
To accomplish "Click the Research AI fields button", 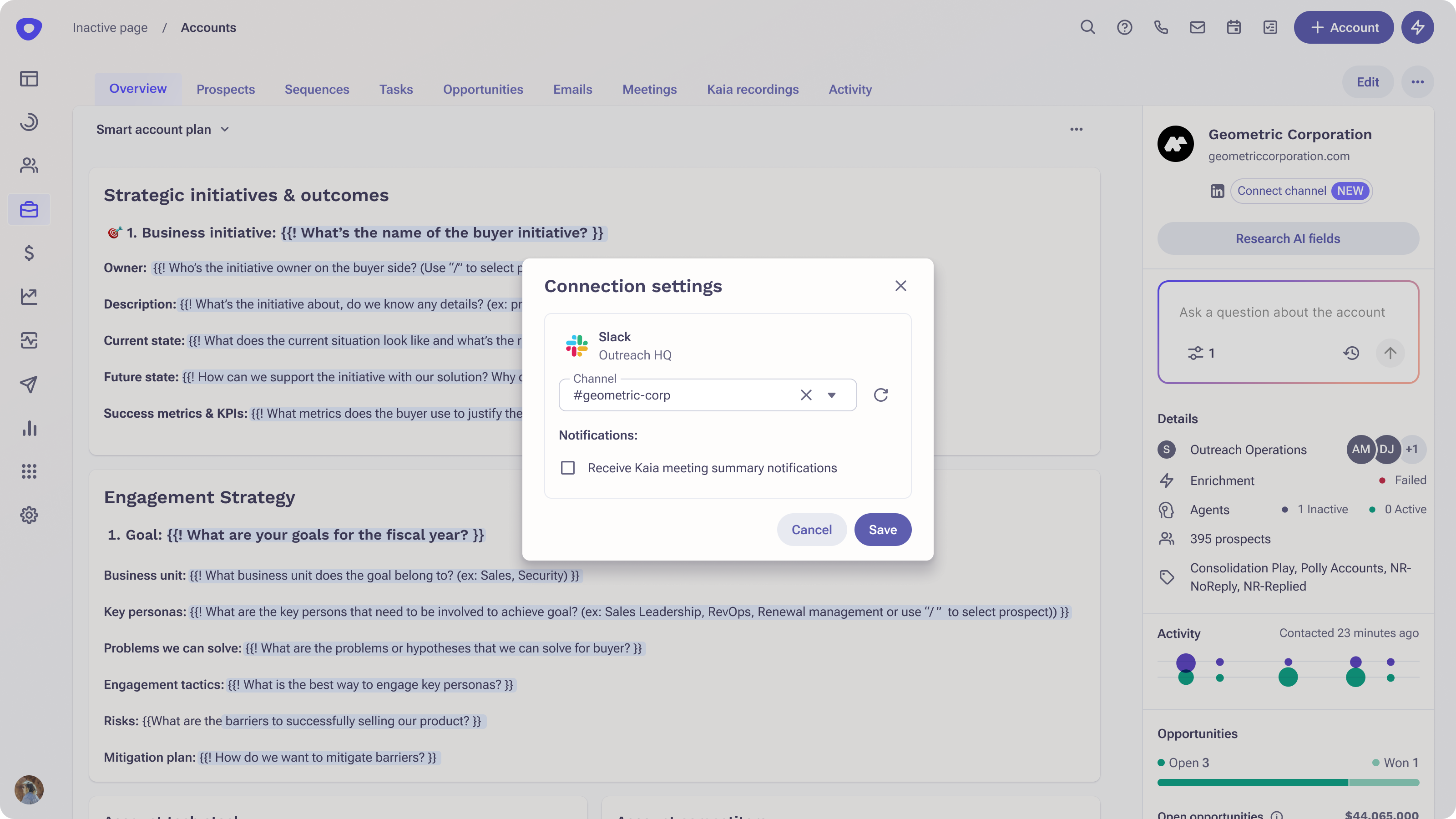I will [1288, 238].
